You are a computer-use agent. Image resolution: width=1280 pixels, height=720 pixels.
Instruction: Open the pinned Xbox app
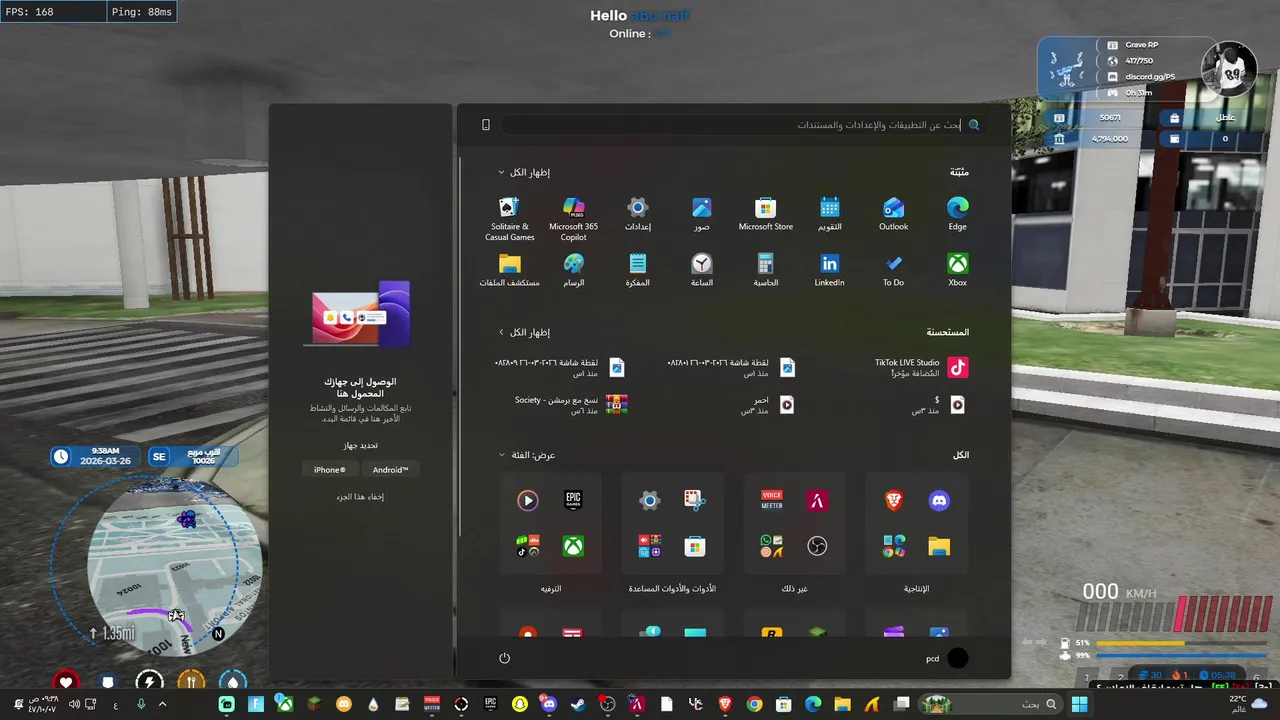click(x=957, y=269)
